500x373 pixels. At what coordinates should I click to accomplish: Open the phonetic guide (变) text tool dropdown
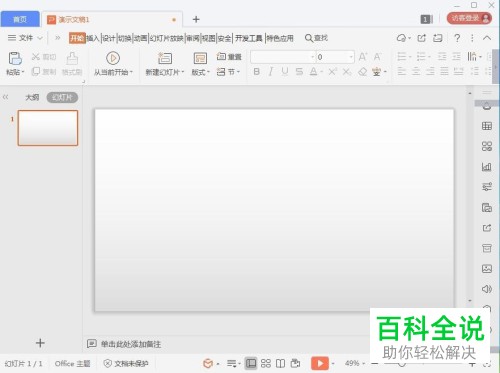(385, 71)
